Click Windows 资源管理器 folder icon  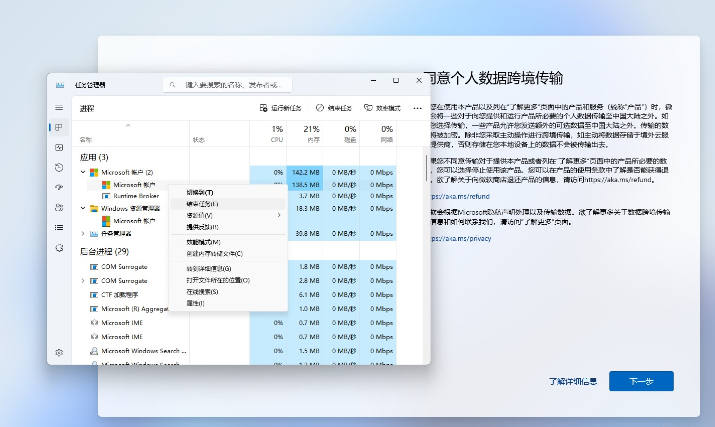pos(94,208)
